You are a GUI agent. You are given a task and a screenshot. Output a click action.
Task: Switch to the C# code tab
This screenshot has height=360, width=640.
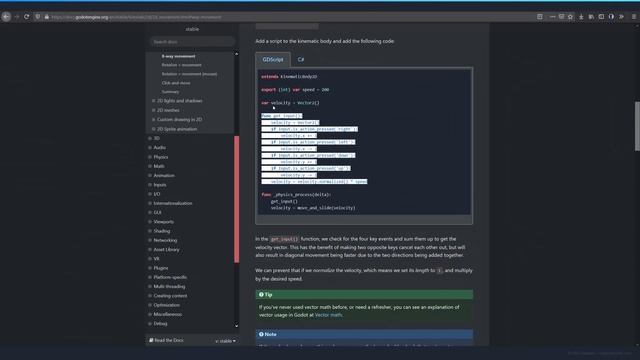[301, 60]
